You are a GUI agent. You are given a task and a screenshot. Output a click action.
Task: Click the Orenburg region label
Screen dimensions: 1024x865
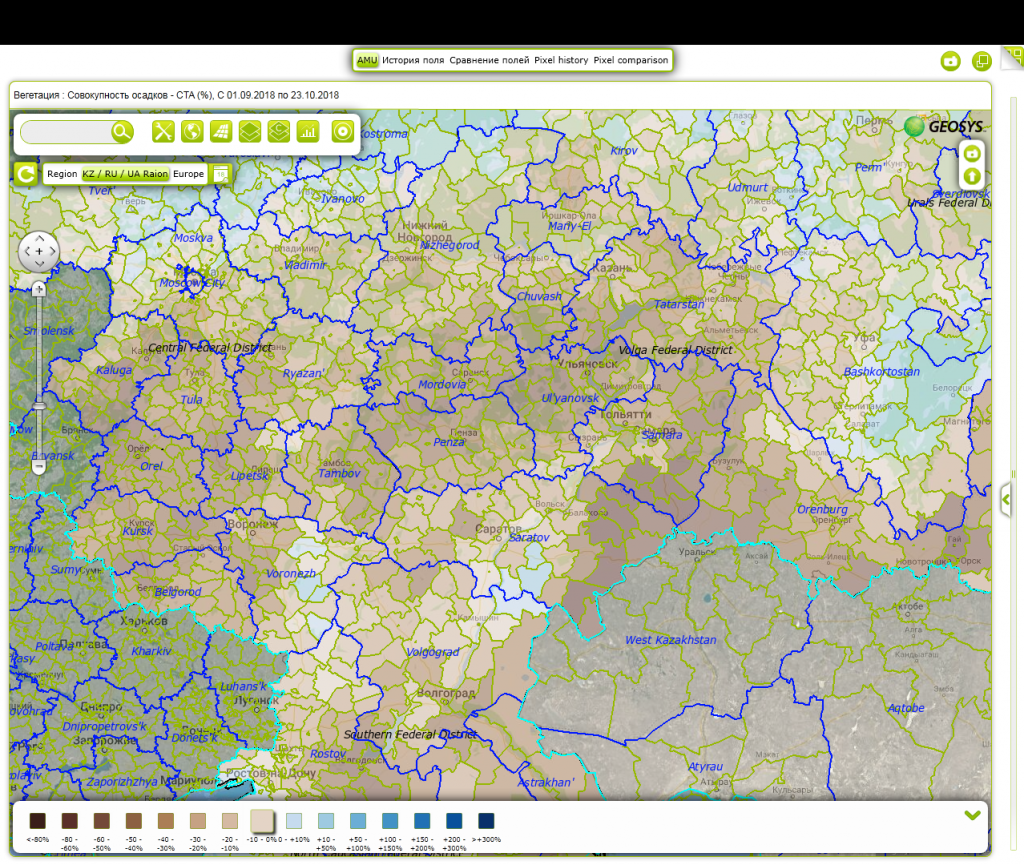click(822, 509)
